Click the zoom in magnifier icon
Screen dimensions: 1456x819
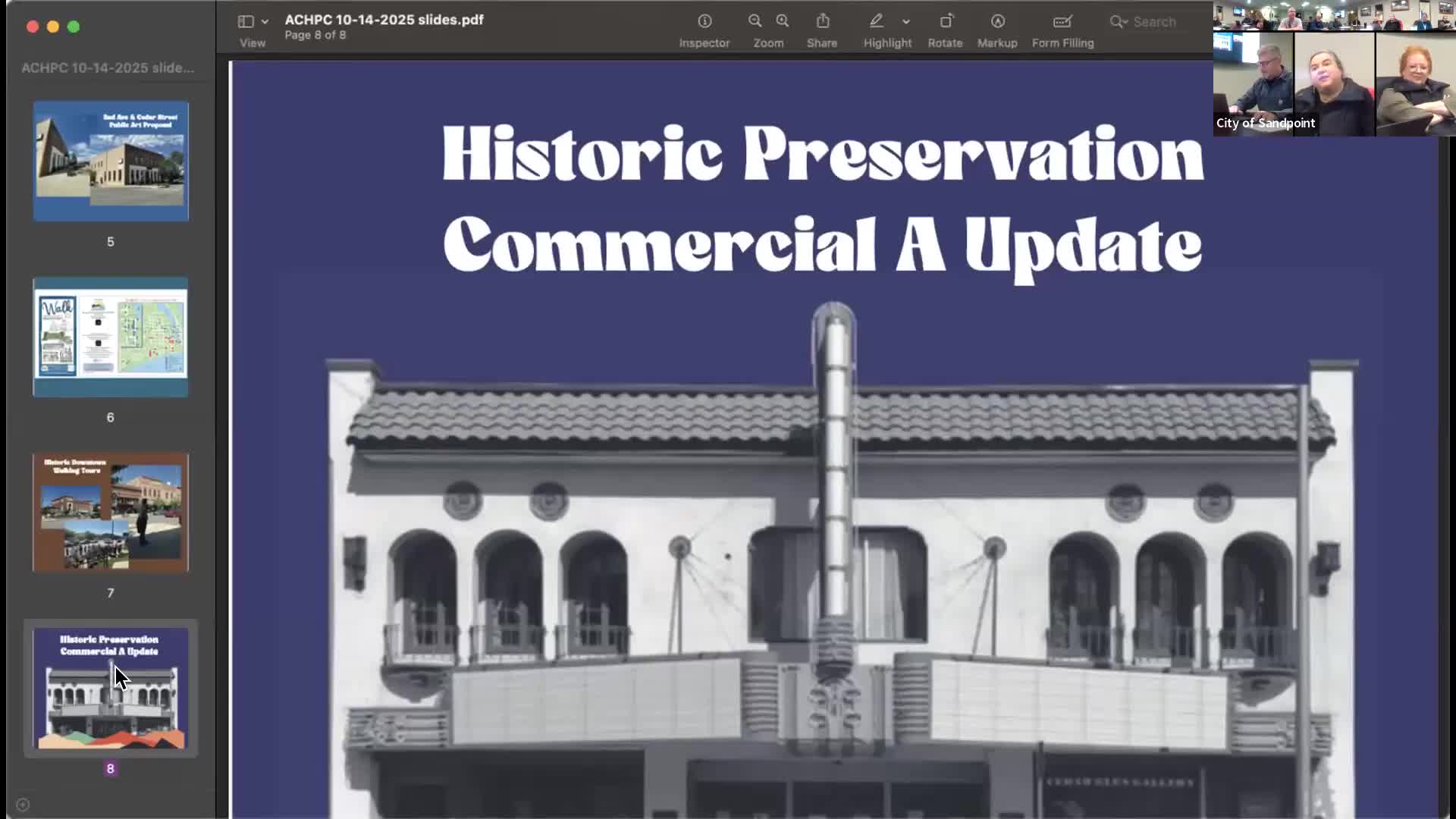(783, 21)
